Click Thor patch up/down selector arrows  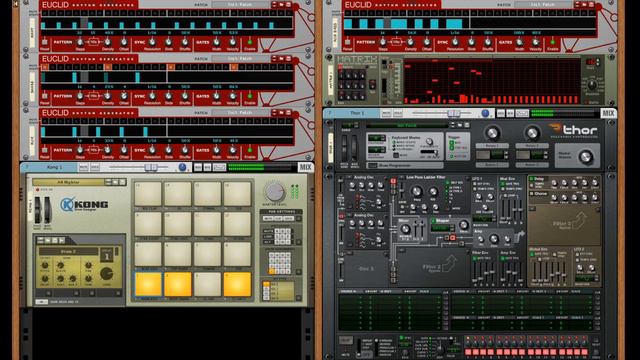pos(452,125)
